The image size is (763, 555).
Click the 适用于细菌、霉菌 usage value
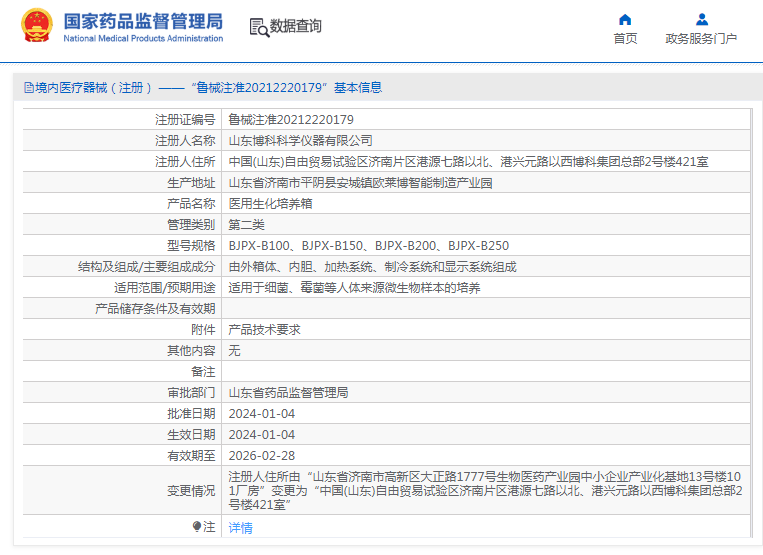pos(354,287)
